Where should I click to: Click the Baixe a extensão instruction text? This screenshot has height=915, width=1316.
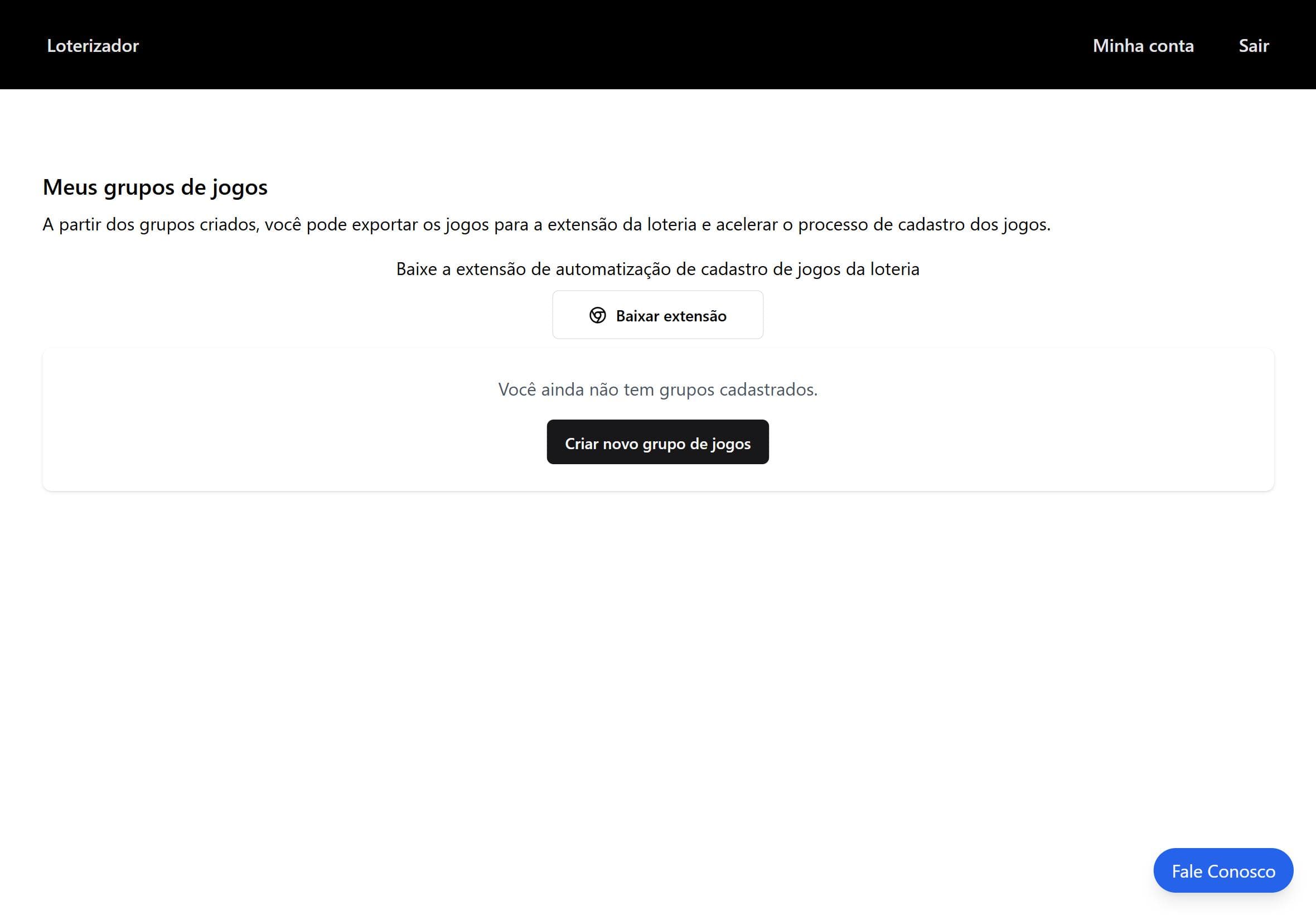[x=657, y=269]
